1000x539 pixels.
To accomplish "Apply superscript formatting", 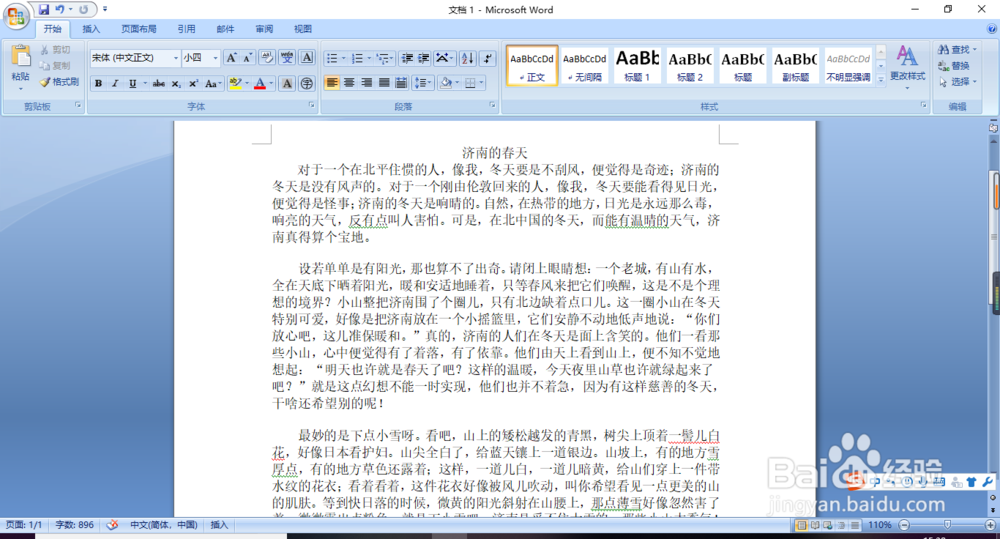I will click(x=193, y=84).
